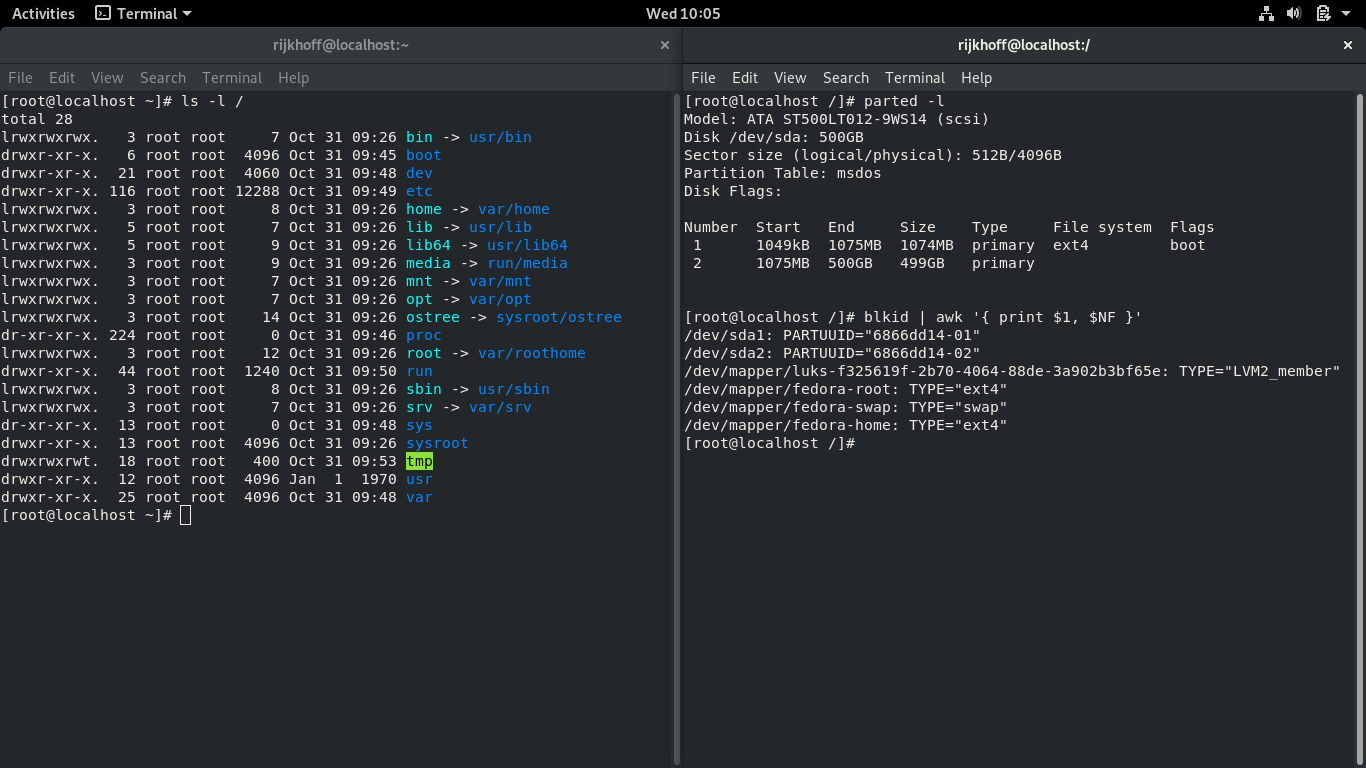Click the clipboard icon in the top bar
Viewport: 1366px width, 768px height.
point(1322,13)
